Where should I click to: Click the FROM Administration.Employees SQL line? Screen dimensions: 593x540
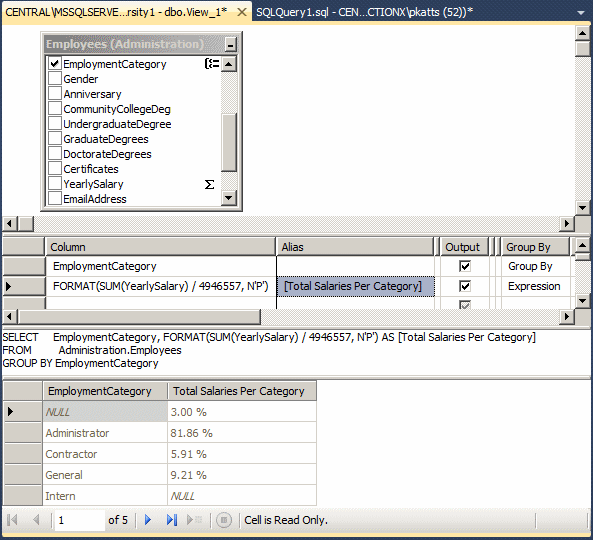point(92,350)
